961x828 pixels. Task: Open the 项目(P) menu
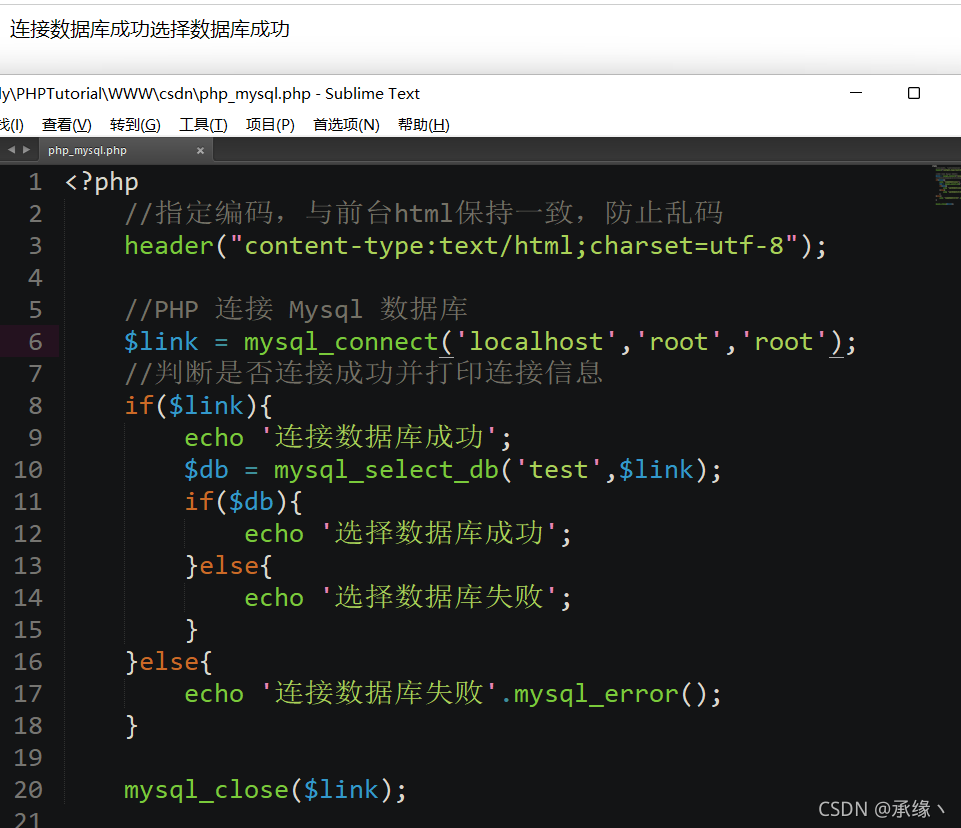tap(270, 125)
